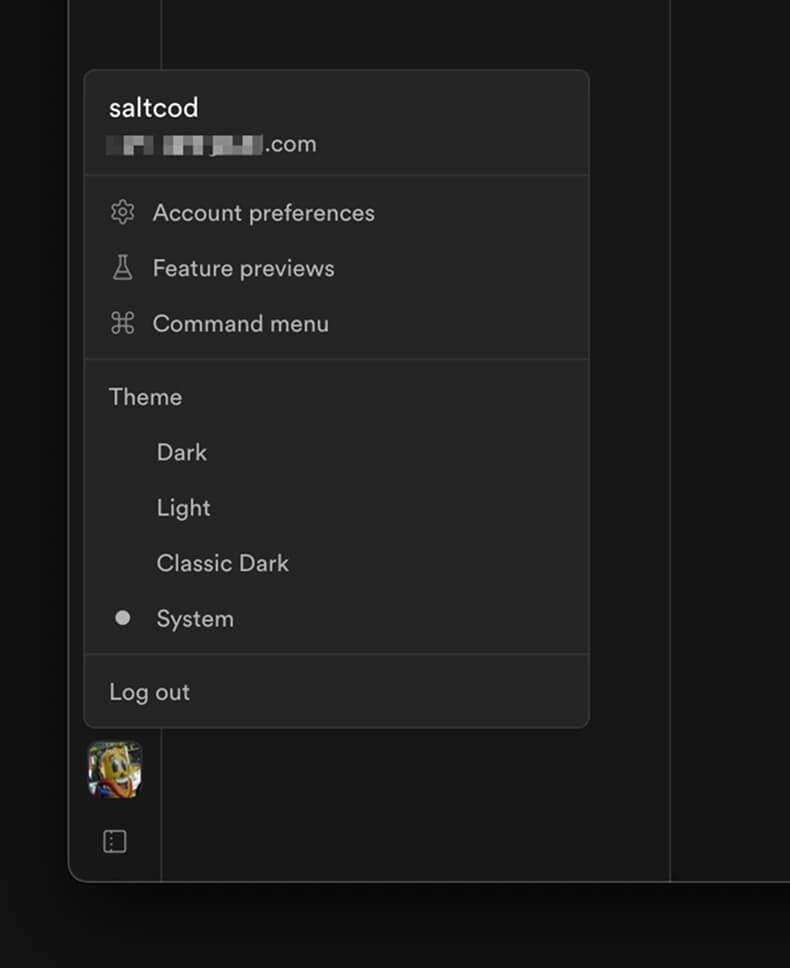The image size is (790, 968).
Task: Open Account preferences
Action: pos(336,213)
